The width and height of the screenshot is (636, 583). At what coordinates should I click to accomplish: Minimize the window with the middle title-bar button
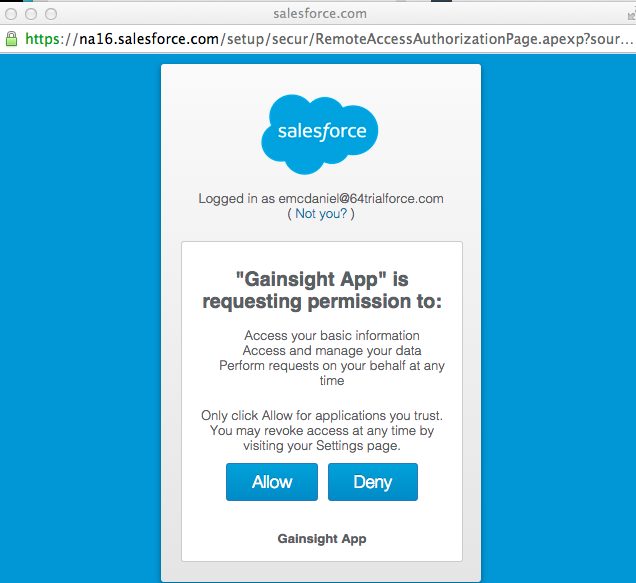31,14
